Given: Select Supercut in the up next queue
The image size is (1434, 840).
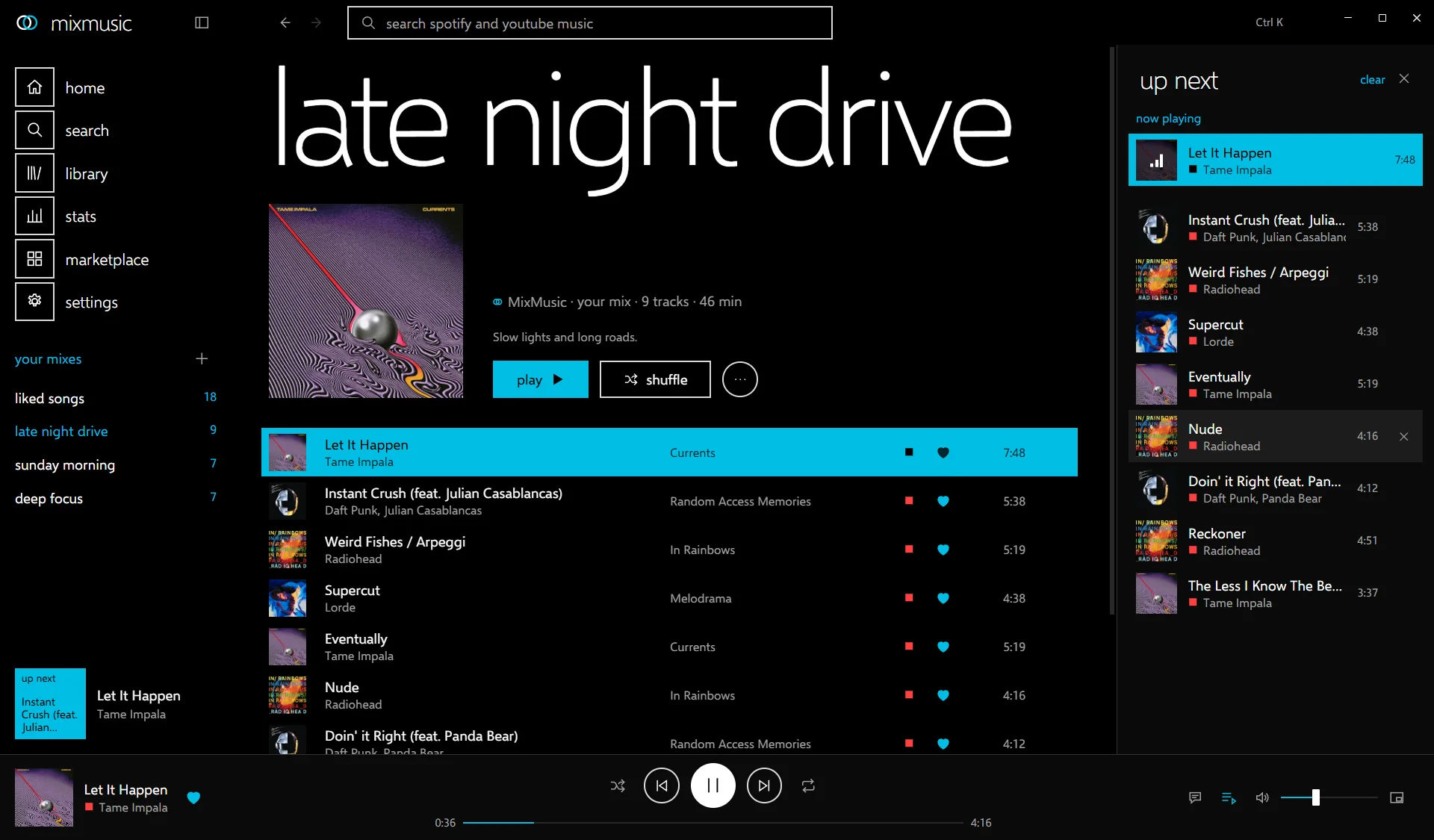Looking at the screenshot, I should click(1275, 332).
